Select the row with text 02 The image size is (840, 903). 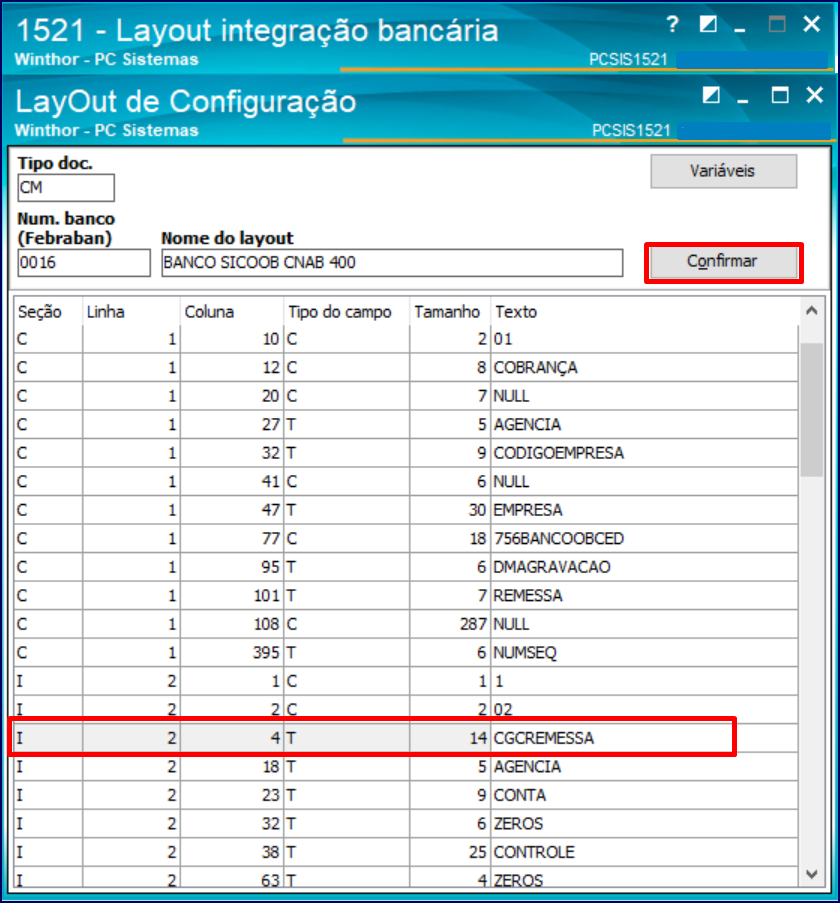click(x=406, y=710)
